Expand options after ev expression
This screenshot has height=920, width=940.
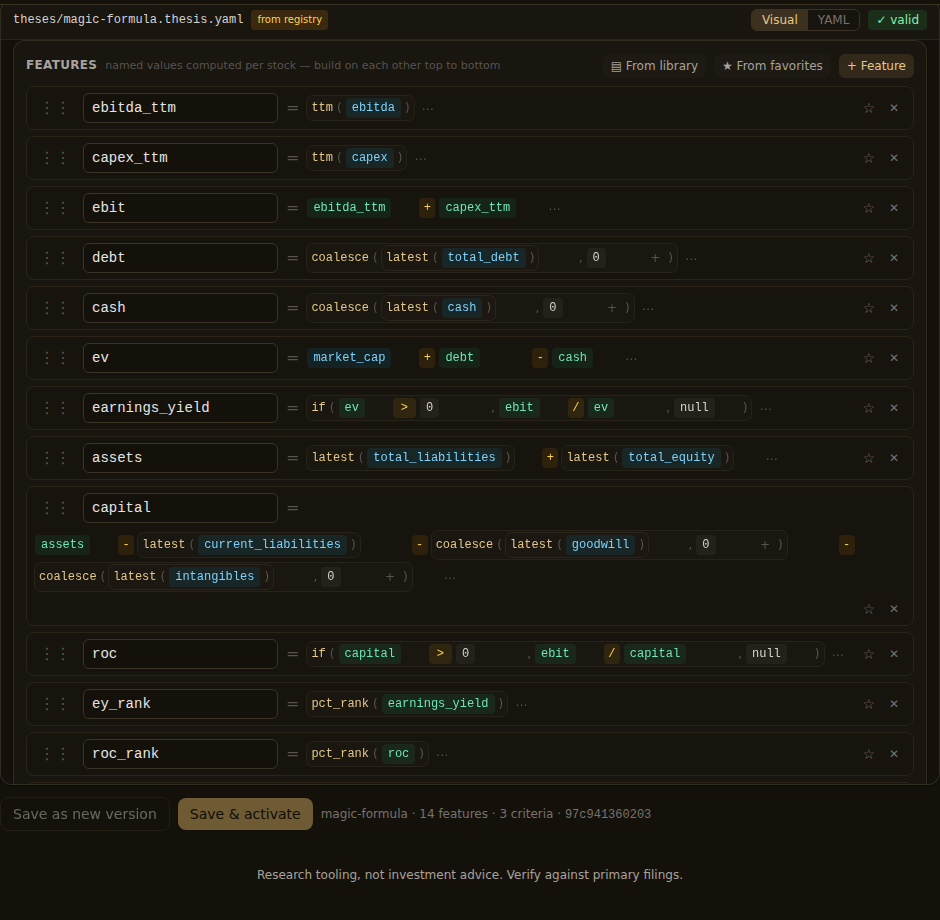[631, 358]
